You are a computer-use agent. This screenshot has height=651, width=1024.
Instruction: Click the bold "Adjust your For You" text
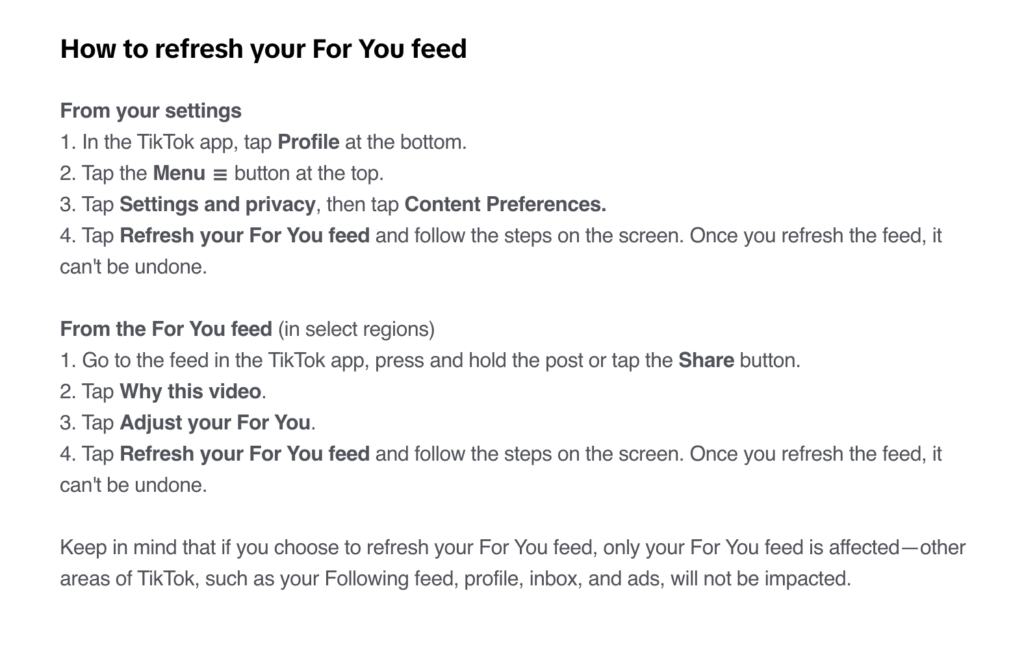(x=215, y=423)
